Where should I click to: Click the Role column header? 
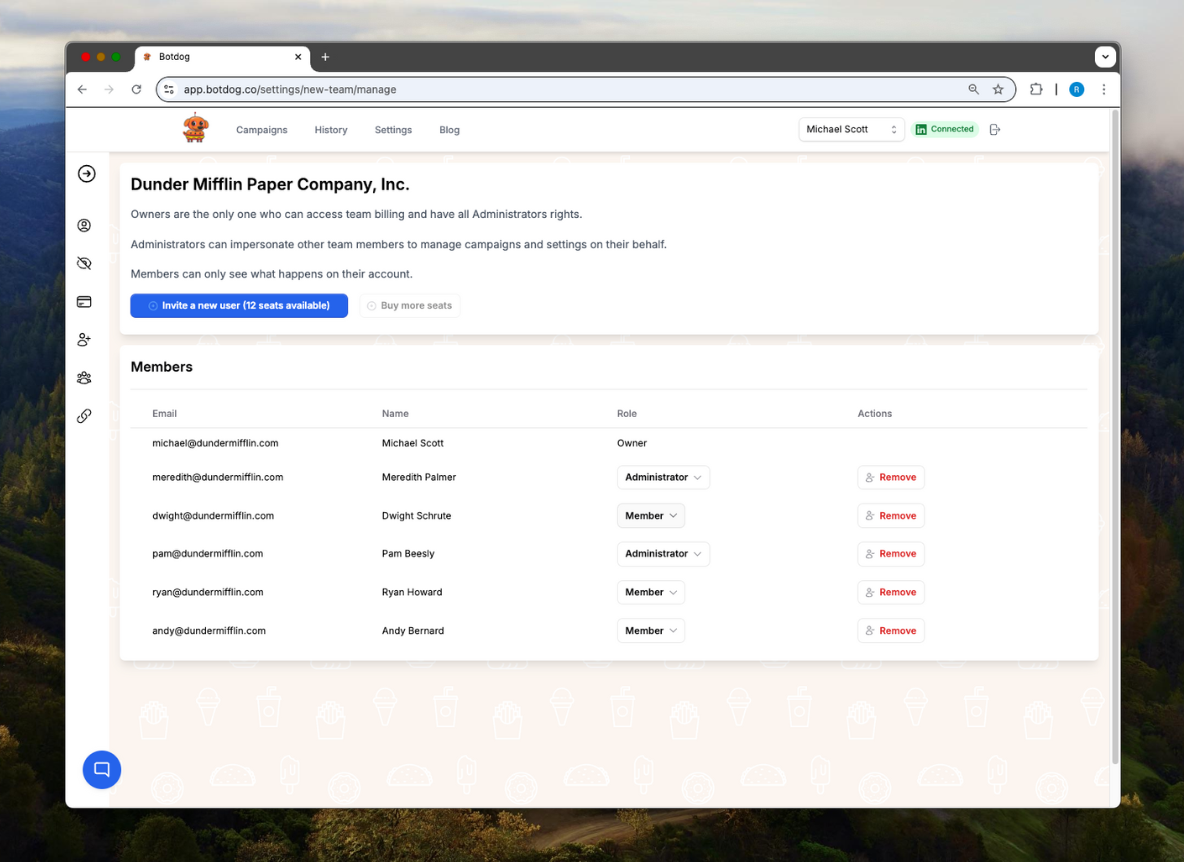point(627,414)
